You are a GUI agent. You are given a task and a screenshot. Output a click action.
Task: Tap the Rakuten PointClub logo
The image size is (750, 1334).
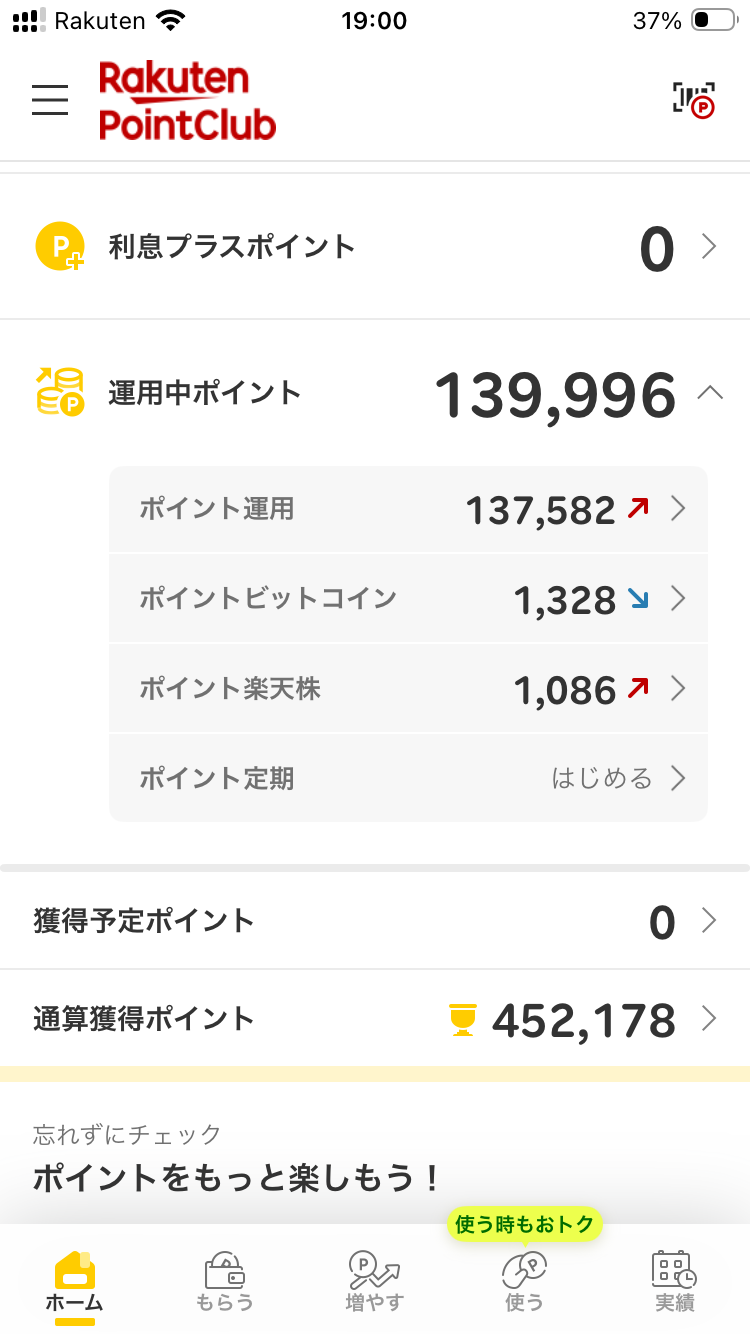coord(187,100)
